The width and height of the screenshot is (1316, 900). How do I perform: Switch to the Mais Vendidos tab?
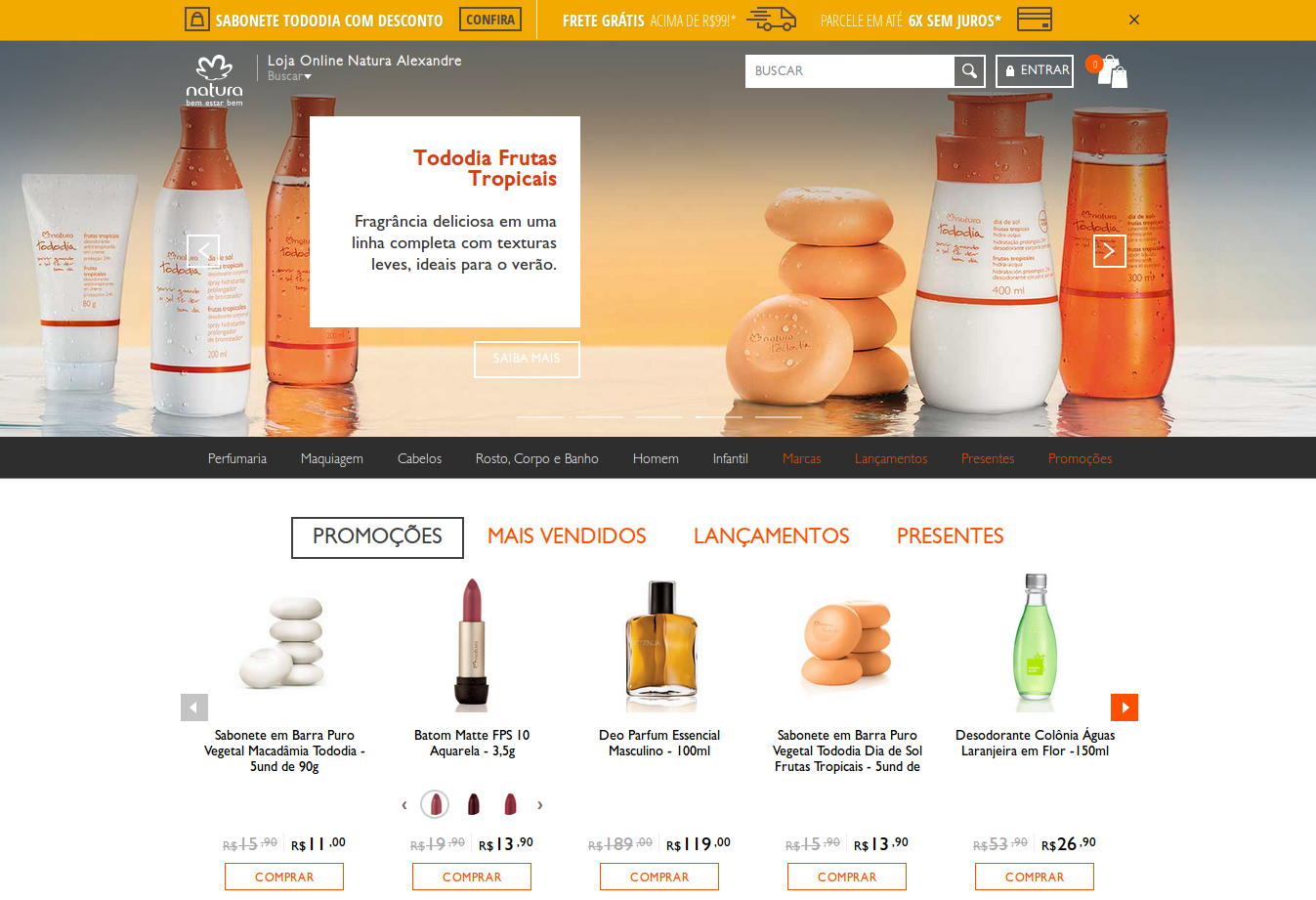567,536
